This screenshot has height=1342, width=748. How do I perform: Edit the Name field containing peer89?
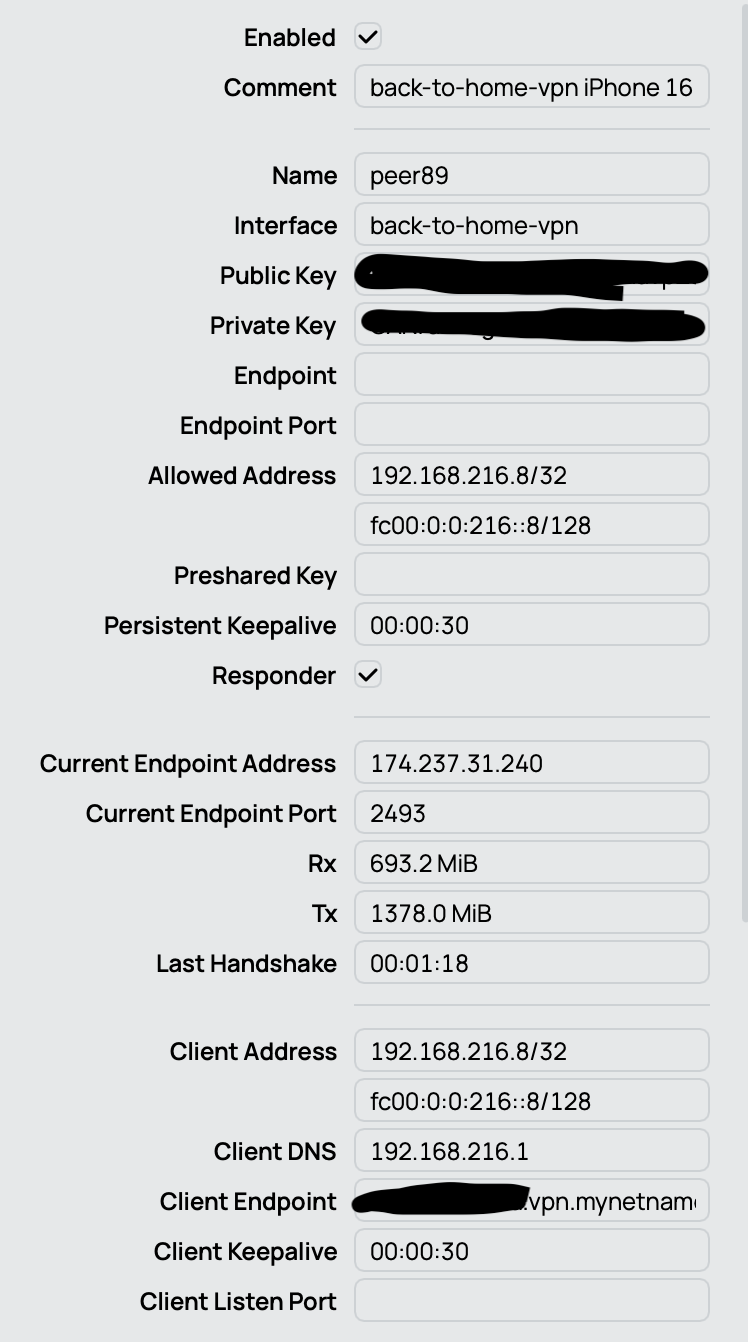coord(531,176)
